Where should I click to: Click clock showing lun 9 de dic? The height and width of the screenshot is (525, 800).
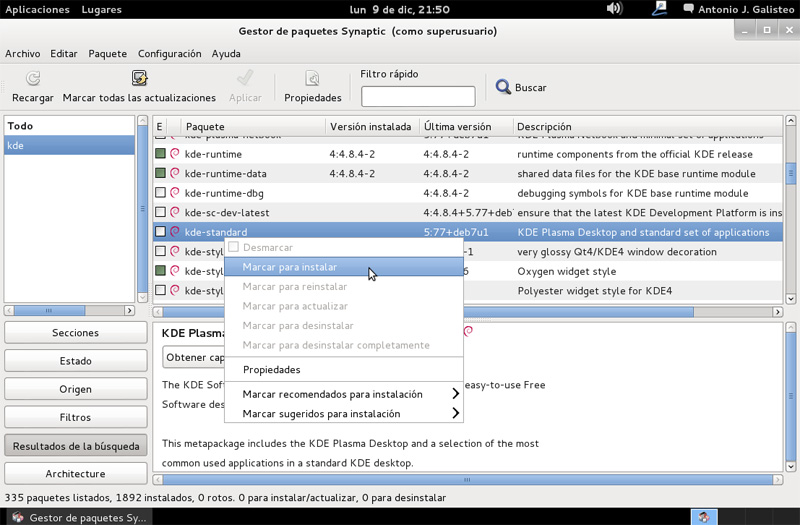pos(399,9)
